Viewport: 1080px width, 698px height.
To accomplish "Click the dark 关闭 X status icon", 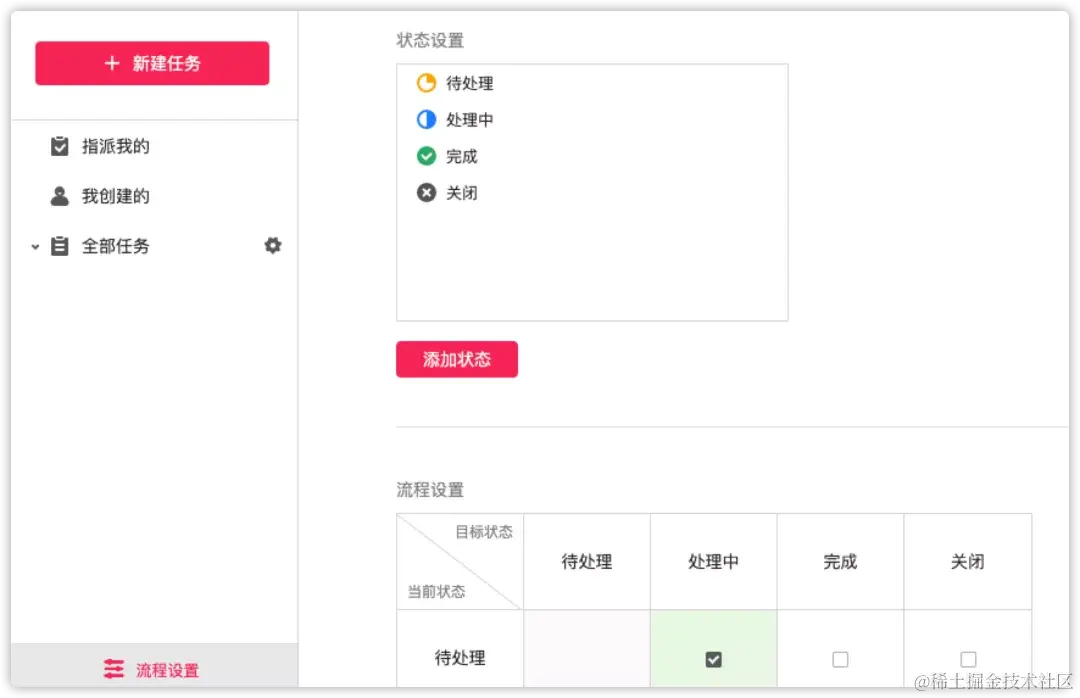I will click(426, 193).
